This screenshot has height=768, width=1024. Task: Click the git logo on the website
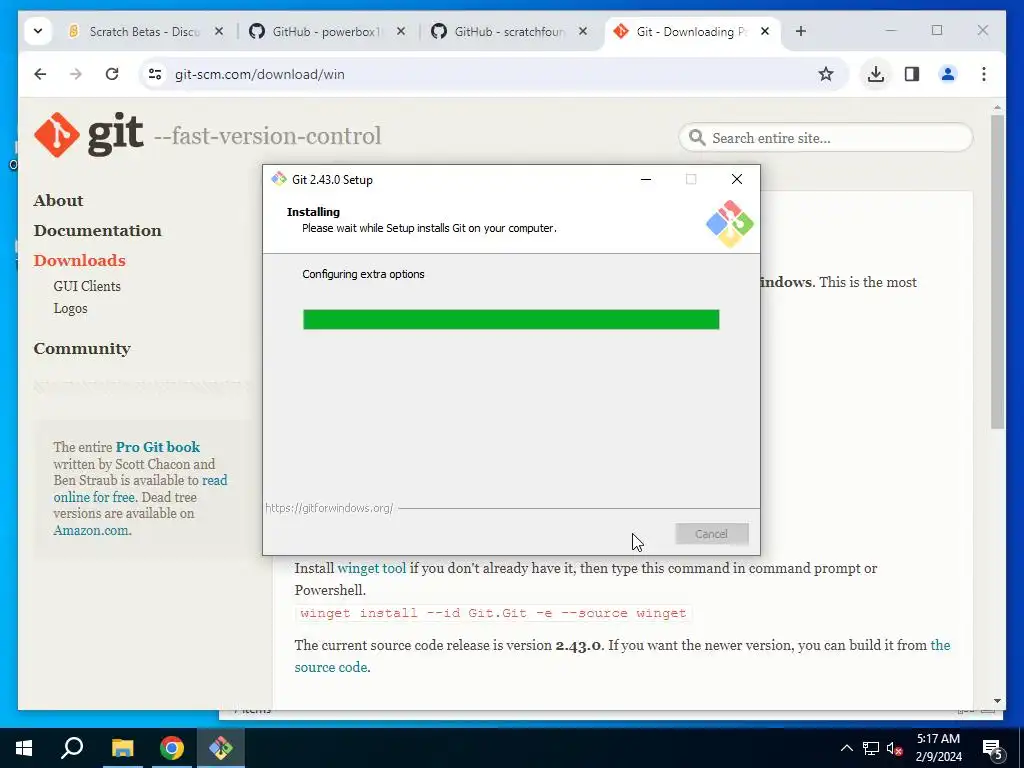(x=89, y=135)
